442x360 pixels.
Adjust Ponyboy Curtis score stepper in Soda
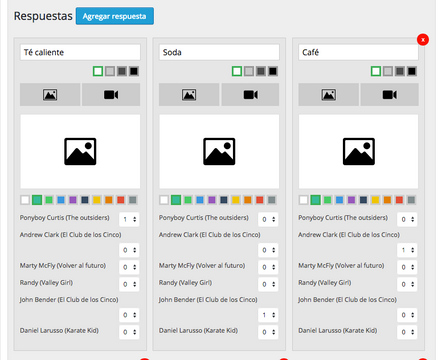coord(268,219)
